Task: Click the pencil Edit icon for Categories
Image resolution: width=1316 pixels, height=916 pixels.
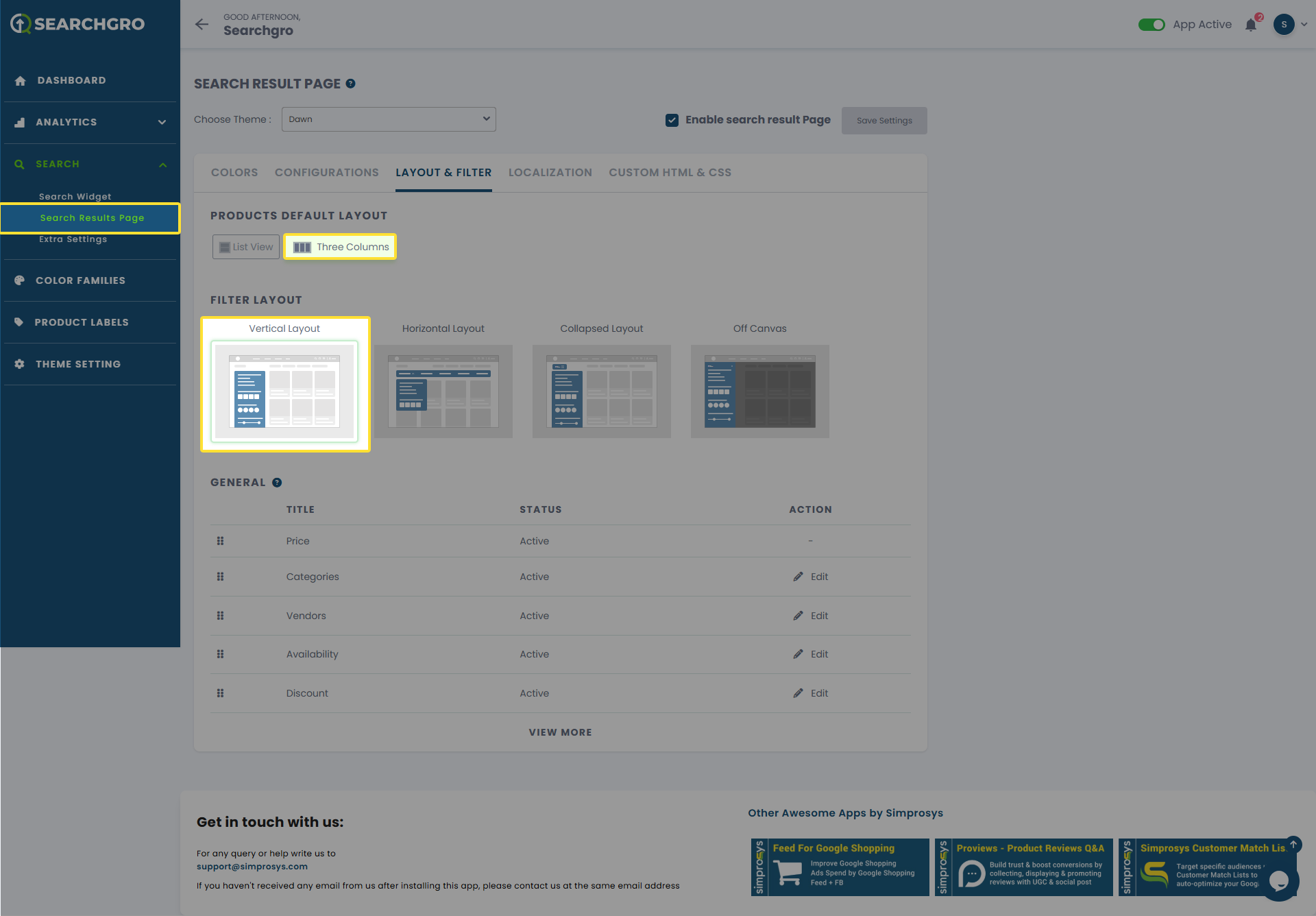Action: point(798,577)
